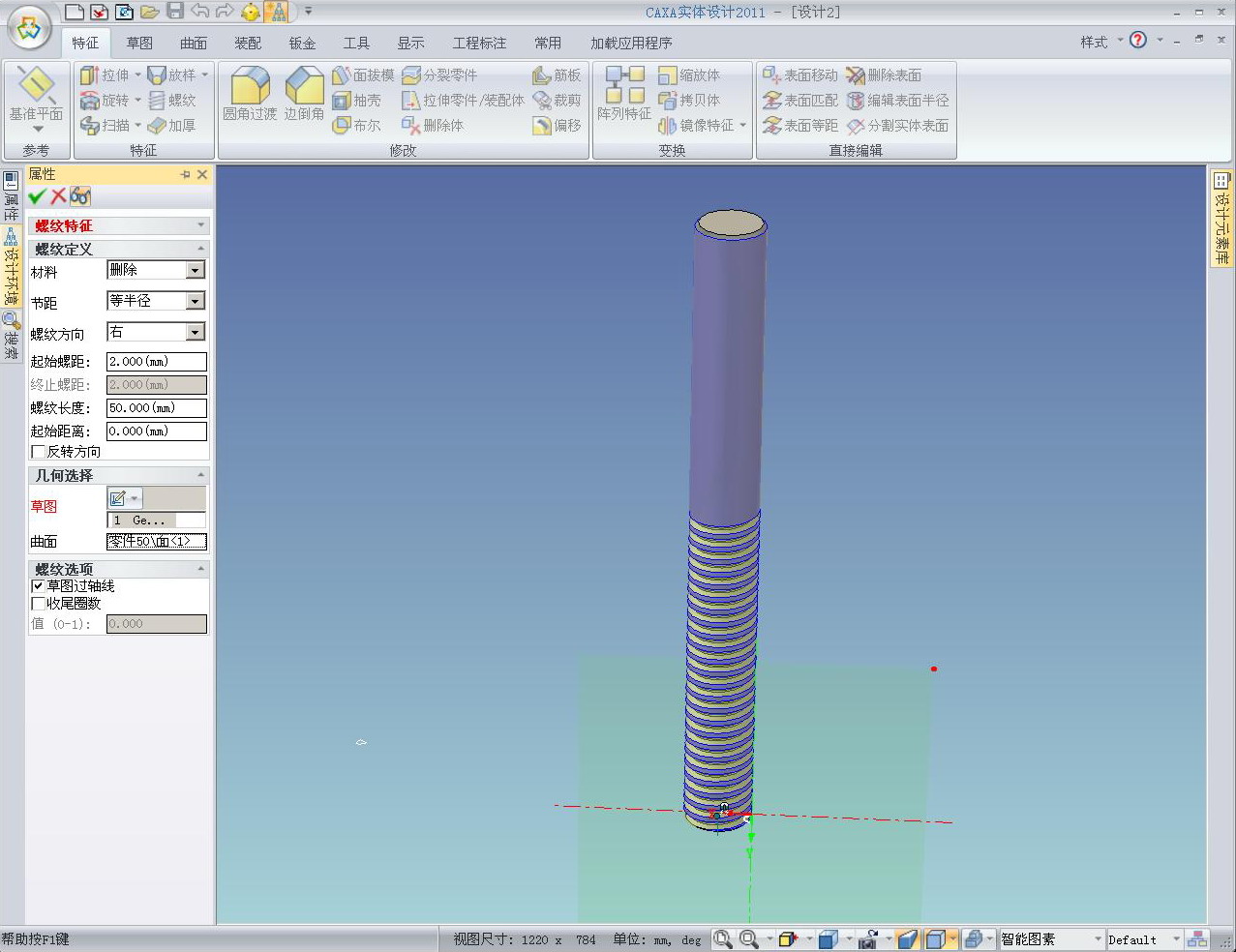The height and width of the screenshot is (952, 1236).
Task: Open the 螺纹方向 dropdown
Action: pos(196,333)
